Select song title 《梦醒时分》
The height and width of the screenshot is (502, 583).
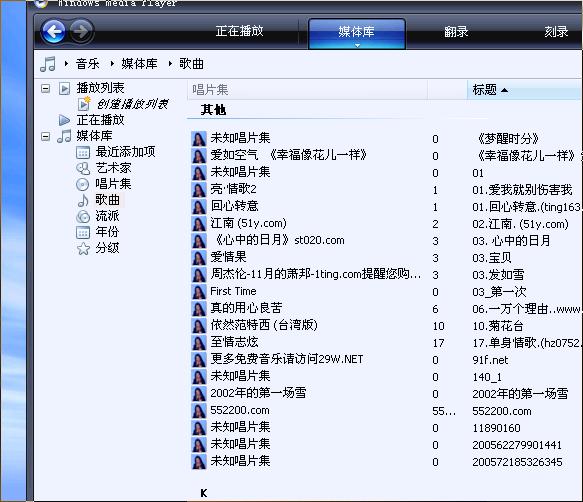point(508,139)
